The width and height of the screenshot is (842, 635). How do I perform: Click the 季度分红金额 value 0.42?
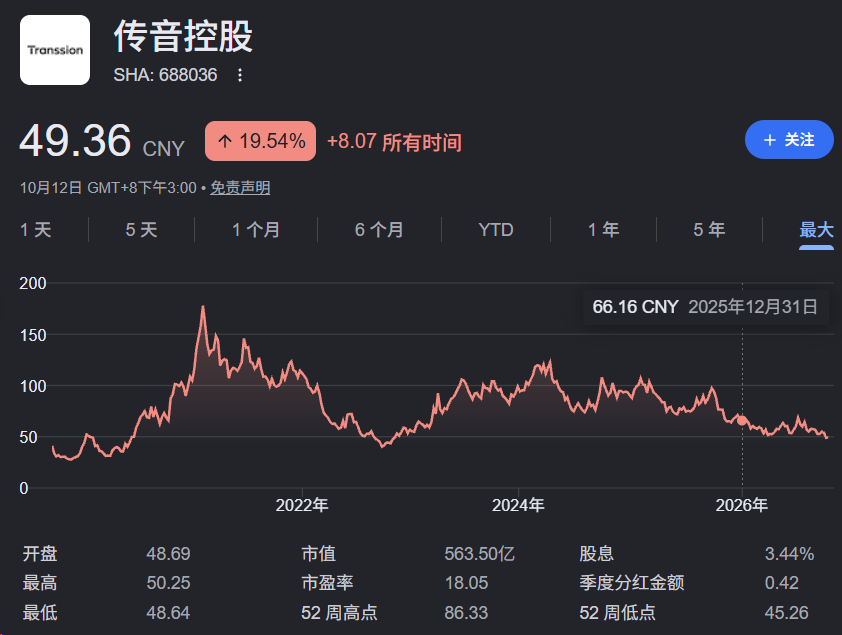[x=781, y=583]
